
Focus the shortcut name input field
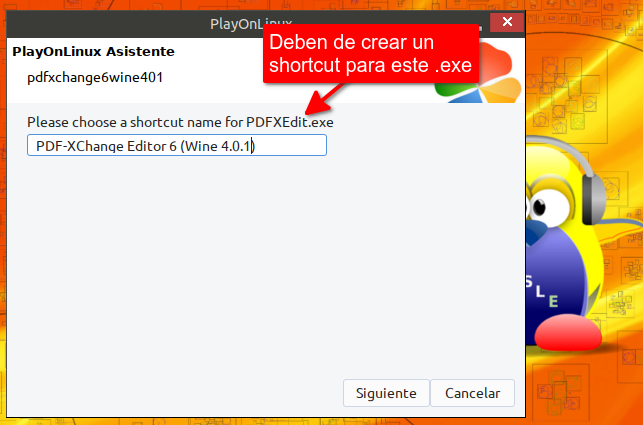click(177, 145)
